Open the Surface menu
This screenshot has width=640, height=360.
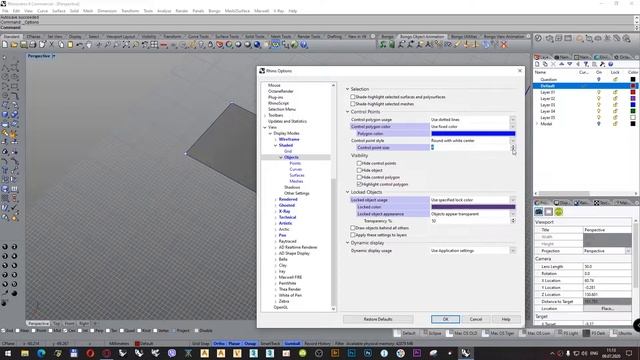tap(59, 11)
